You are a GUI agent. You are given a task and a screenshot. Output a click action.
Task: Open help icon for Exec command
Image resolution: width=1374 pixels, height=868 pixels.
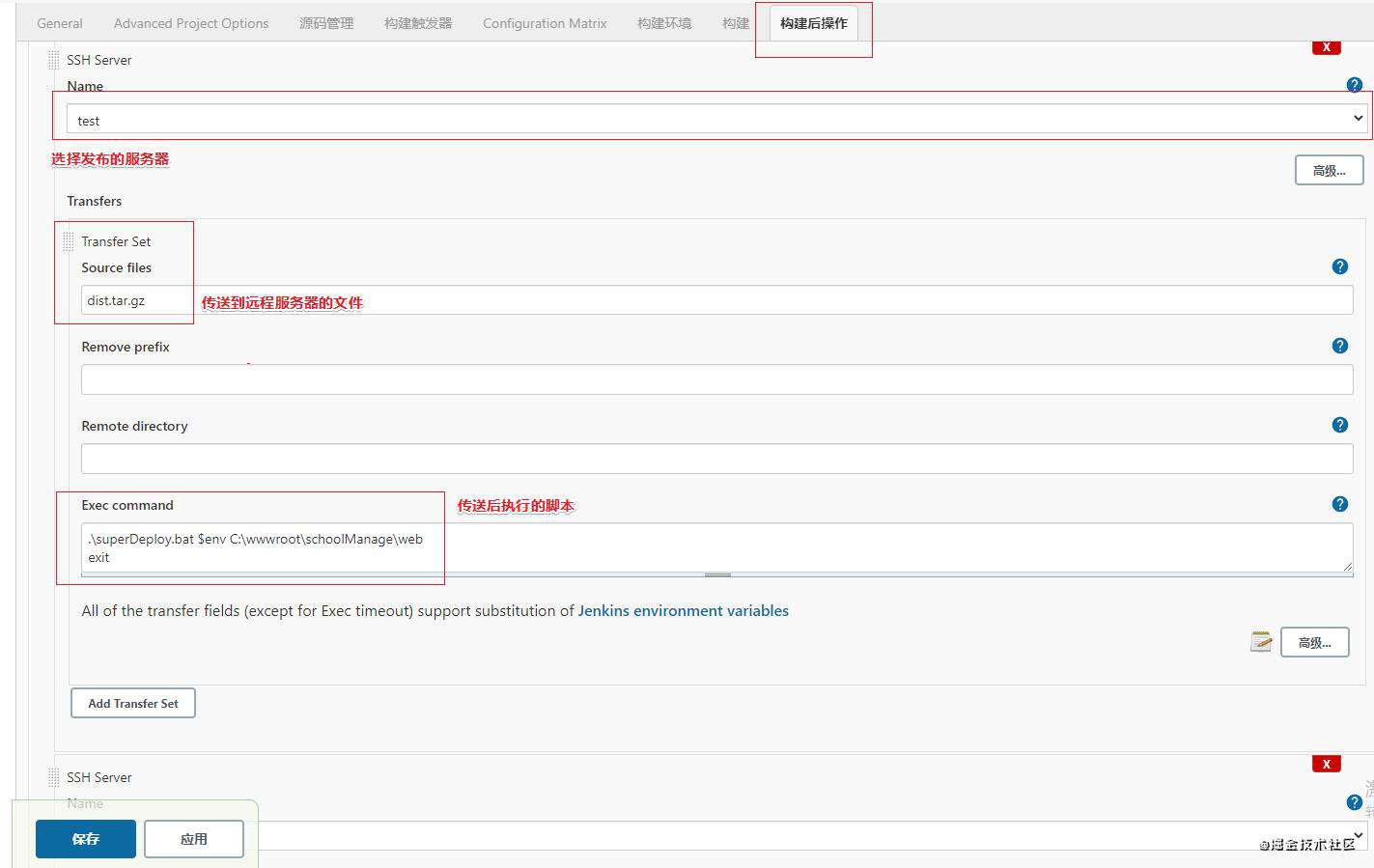(x=1339, y=504)
